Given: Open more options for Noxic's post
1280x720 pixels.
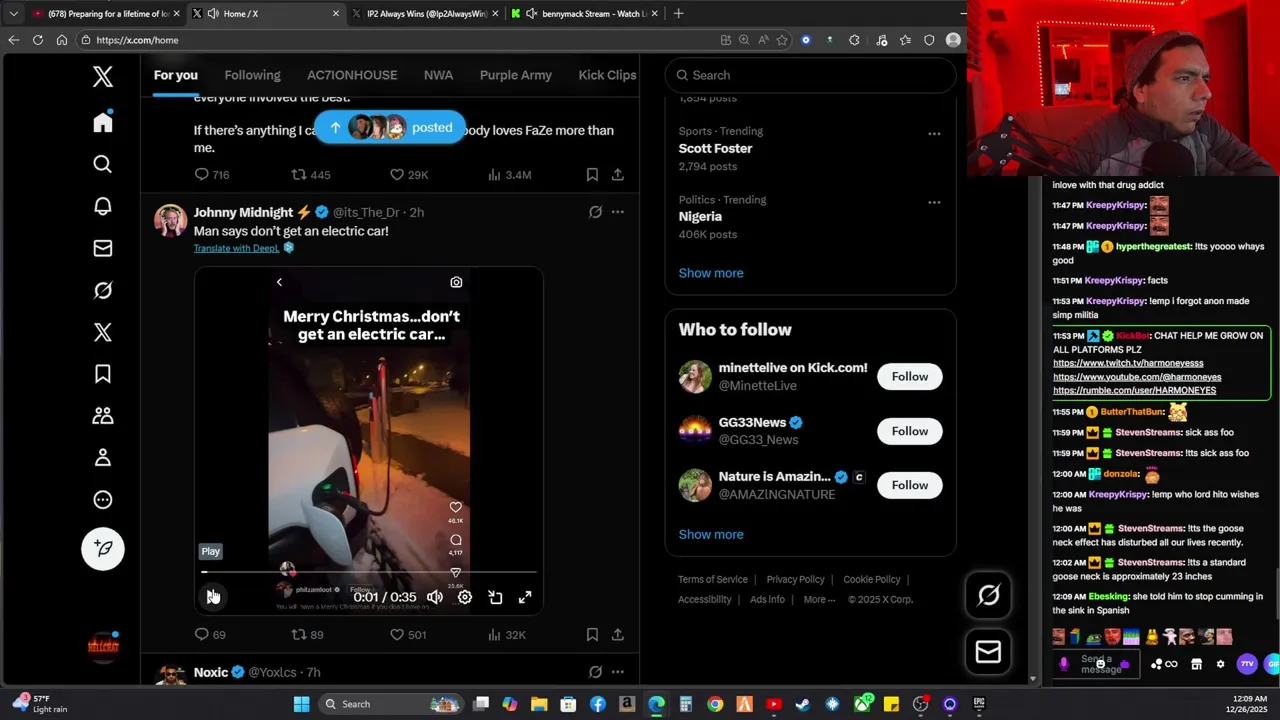Looking at the screenshot, I should click(618, 672).
